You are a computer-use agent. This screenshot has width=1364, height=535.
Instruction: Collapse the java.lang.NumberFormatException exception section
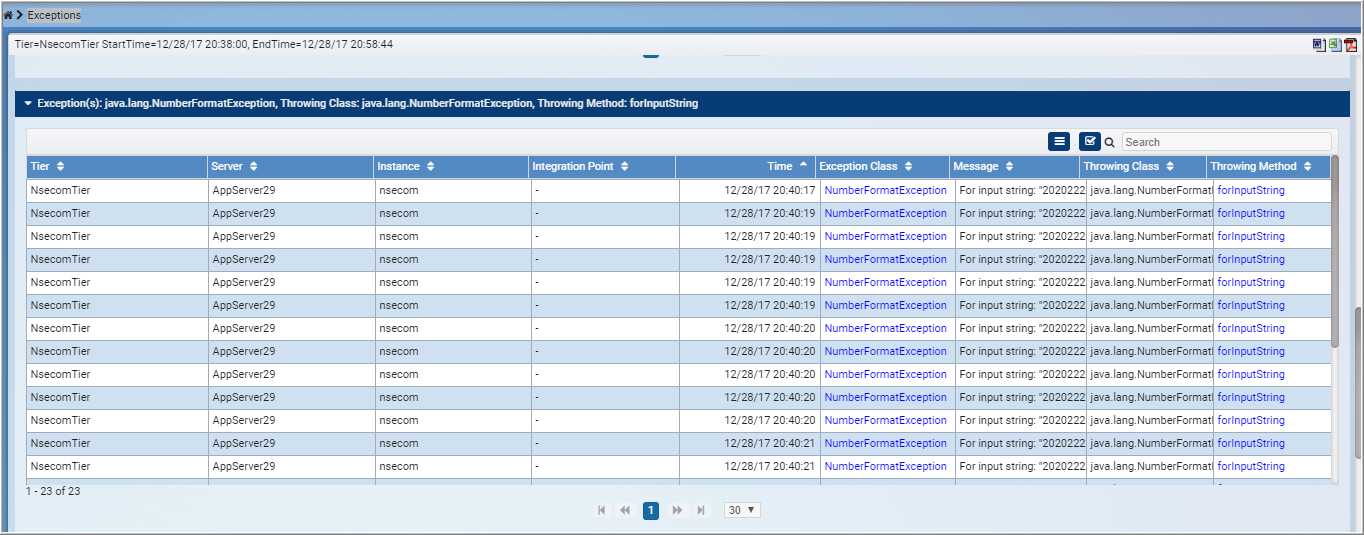click(29, 103)
